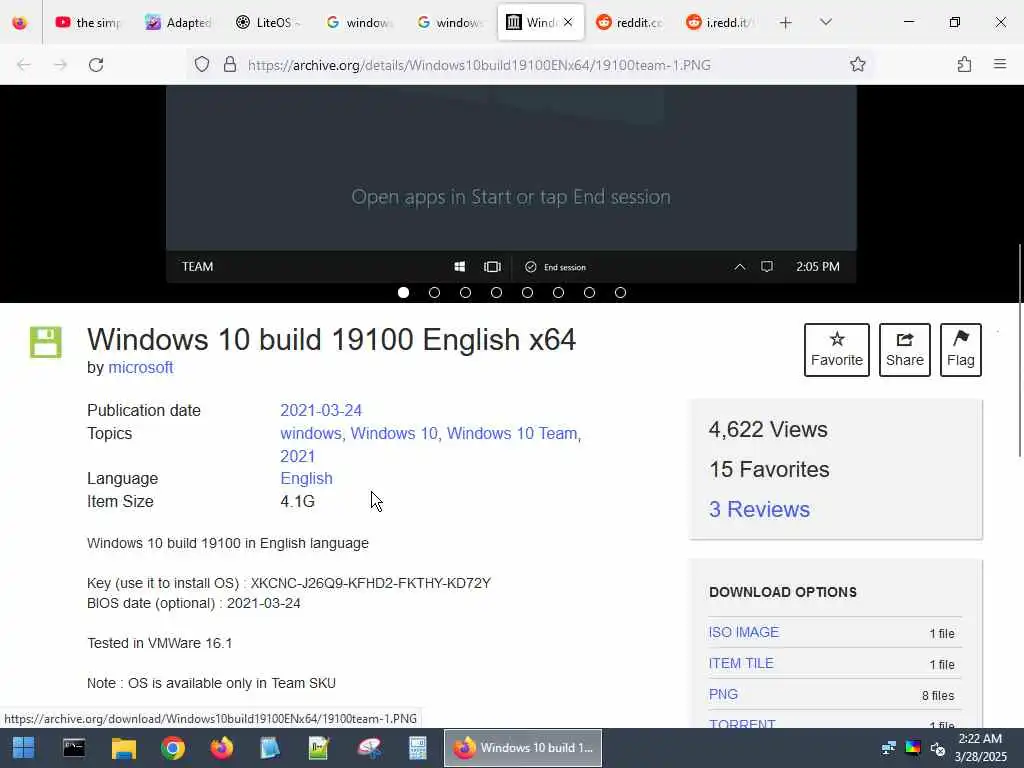The width and height of the screenshot is (1024, 768).
Task: Go forward to the next page
Action: [60, 65]
